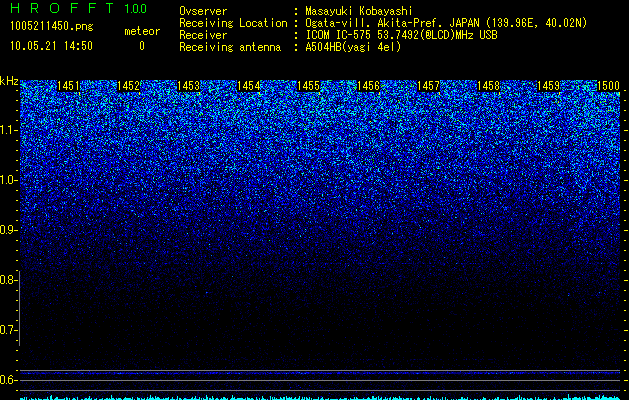The image size is (629, 400).
Task: Click the kHz axis unit label
Action: pyautogui.click(x=9, y=81)
